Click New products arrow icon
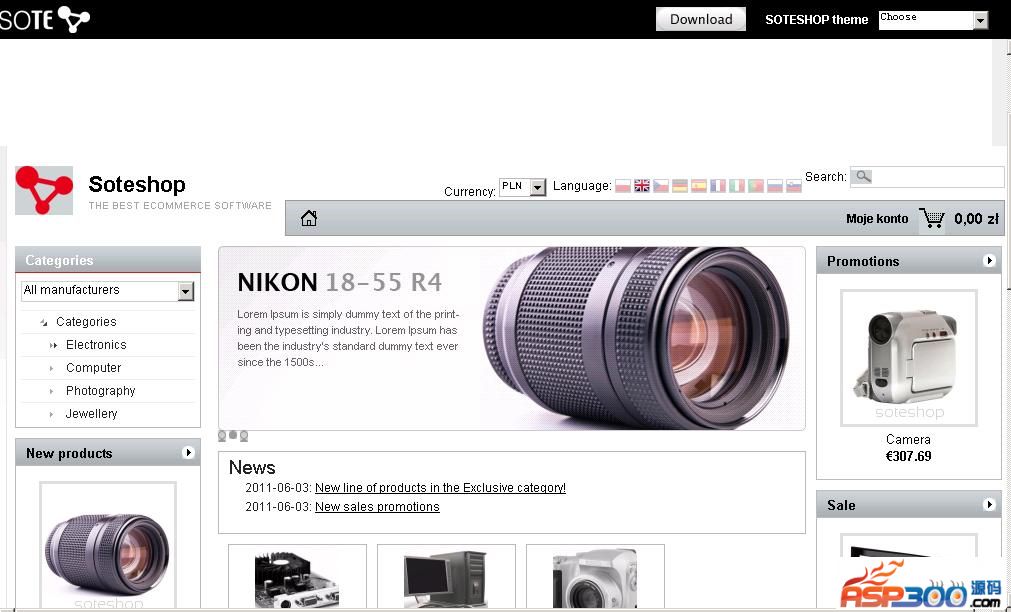The image size is (1011, 612). 188,453
